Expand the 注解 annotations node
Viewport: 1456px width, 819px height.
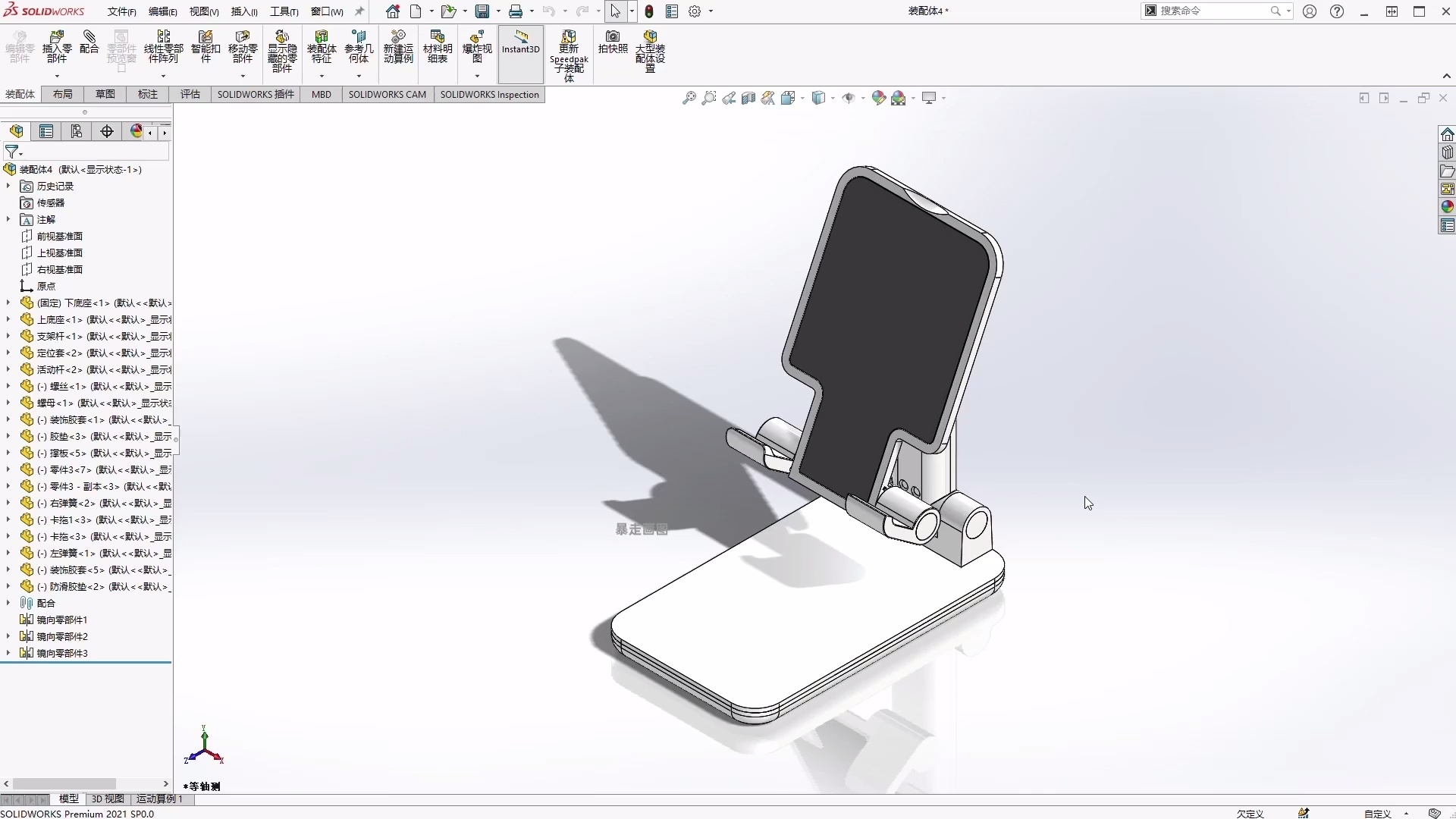[x=7, y=219]
